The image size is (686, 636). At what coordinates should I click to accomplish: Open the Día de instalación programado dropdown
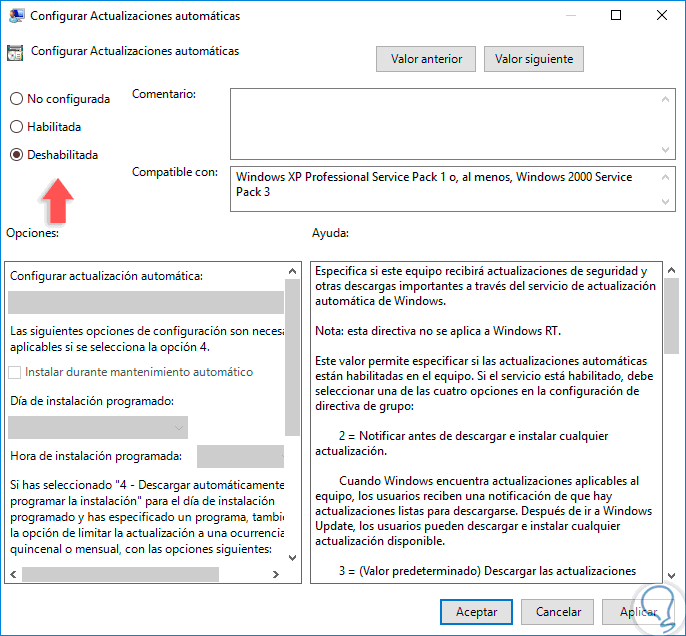point(98,427)
